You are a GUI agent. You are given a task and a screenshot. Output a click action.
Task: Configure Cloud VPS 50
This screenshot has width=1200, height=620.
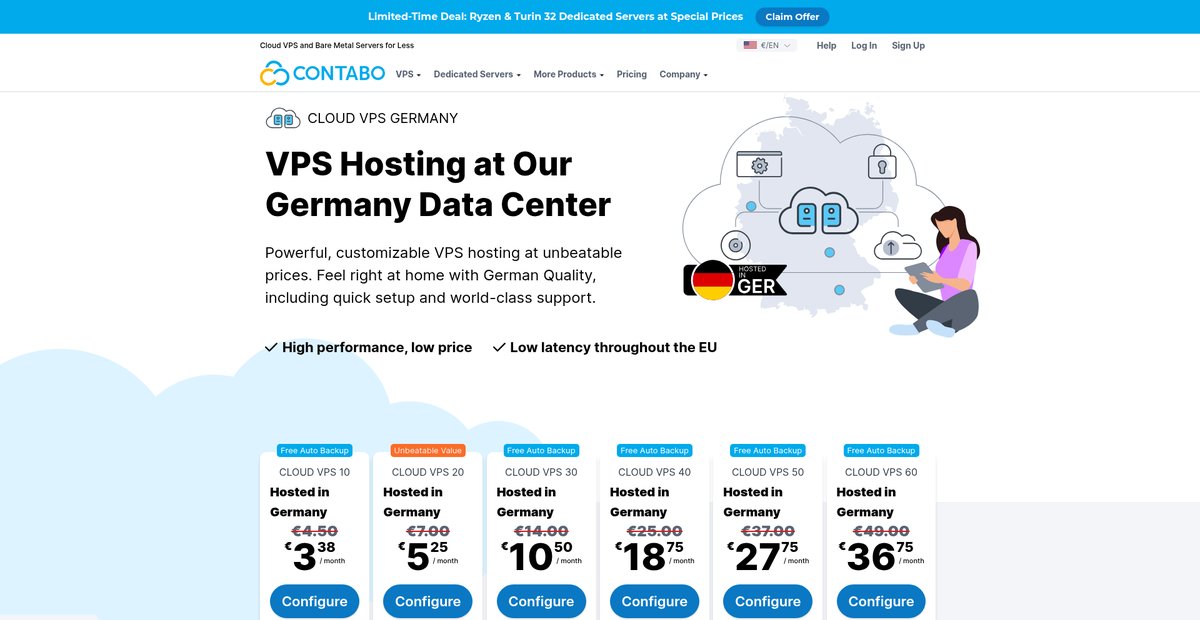(x=768, y=601)
